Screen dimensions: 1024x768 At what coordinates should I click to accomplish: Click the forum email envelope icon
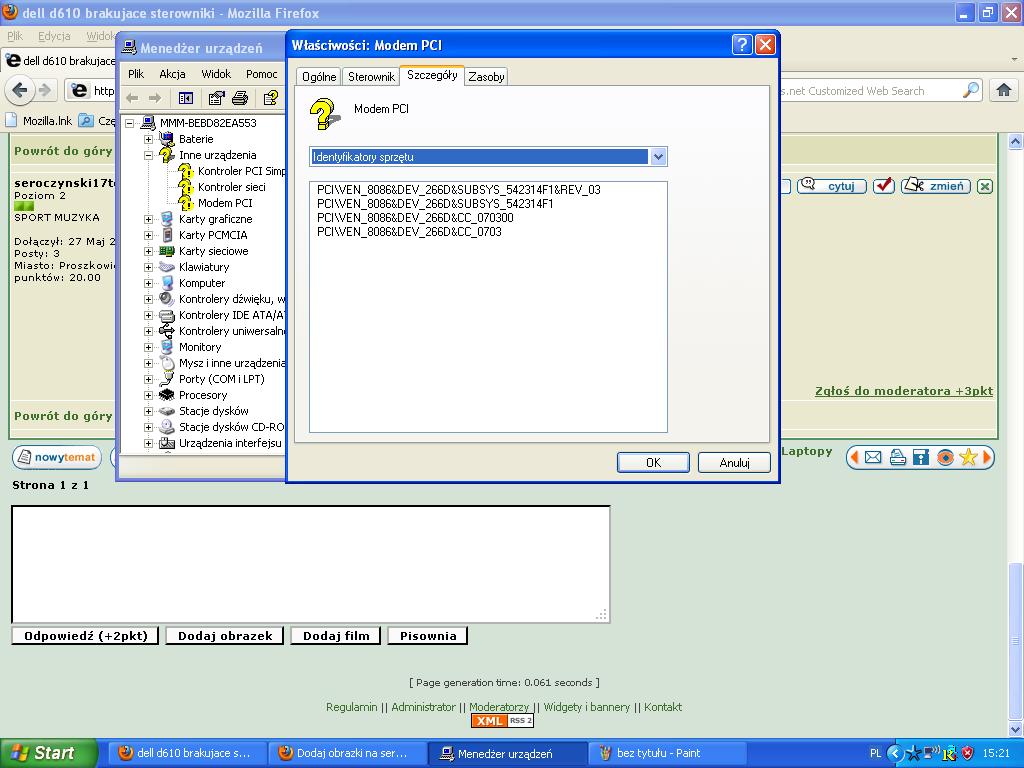click(873, 457)
